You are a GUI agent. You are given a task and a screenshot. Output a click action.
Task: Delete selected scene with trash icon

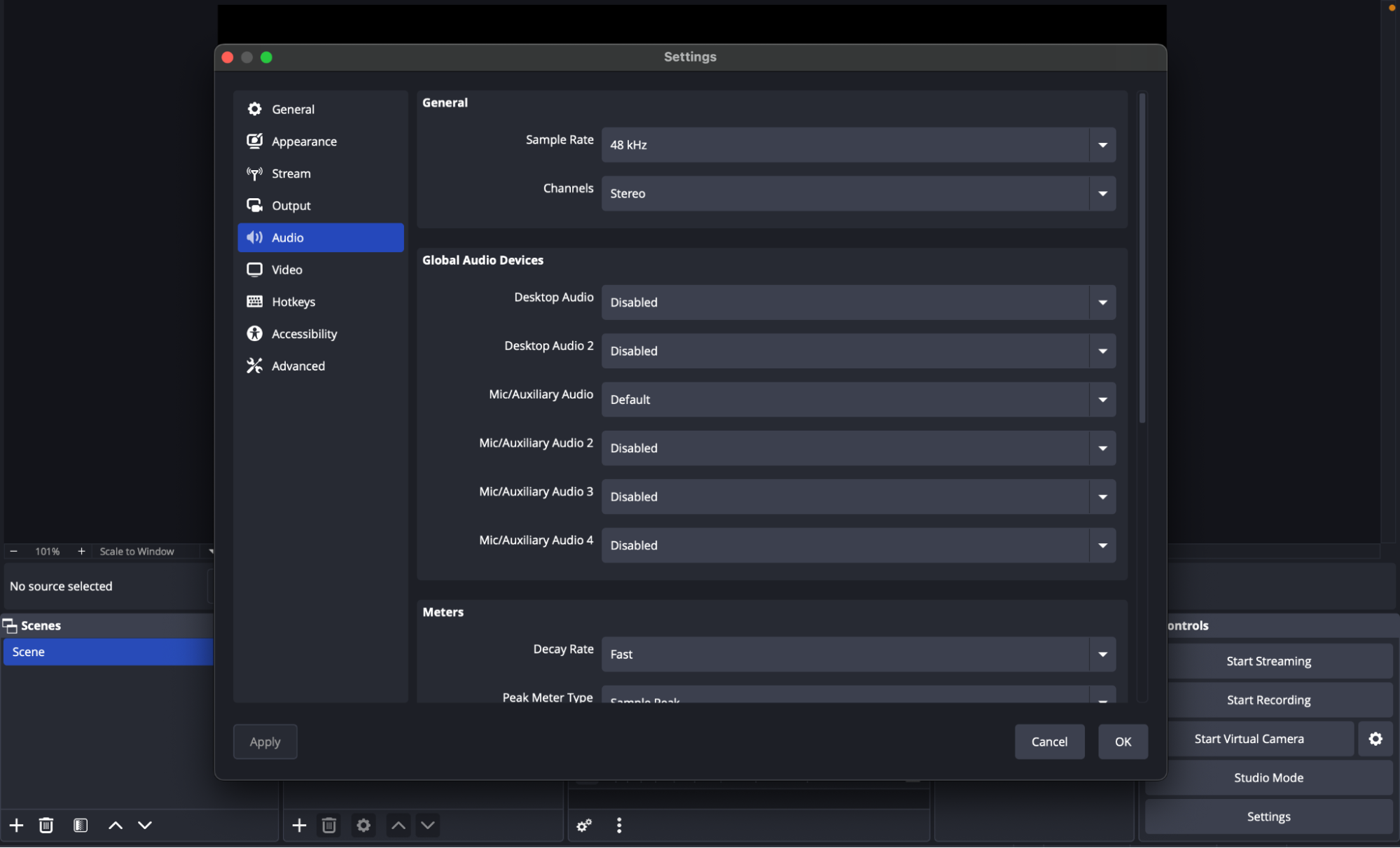[x=46, y=826]
